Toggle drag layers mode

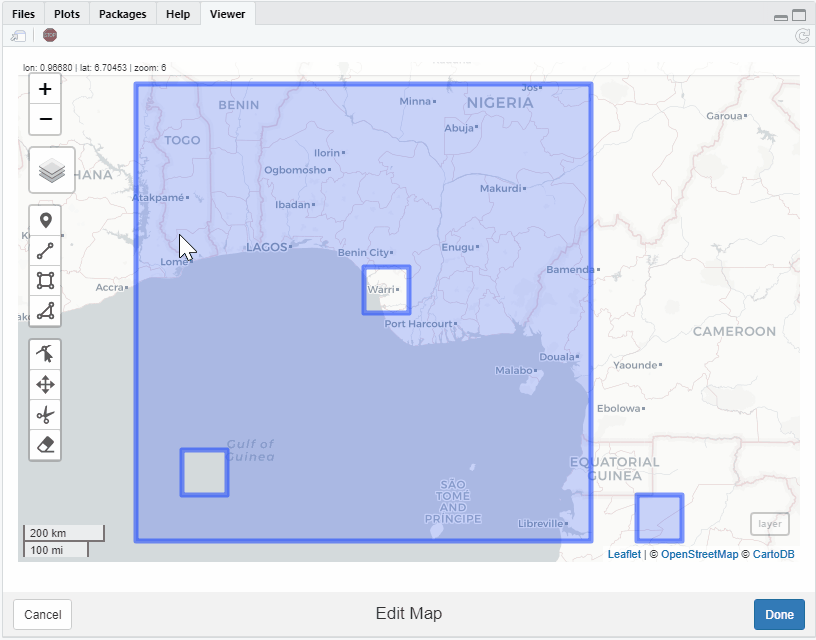tap(45, 384)
